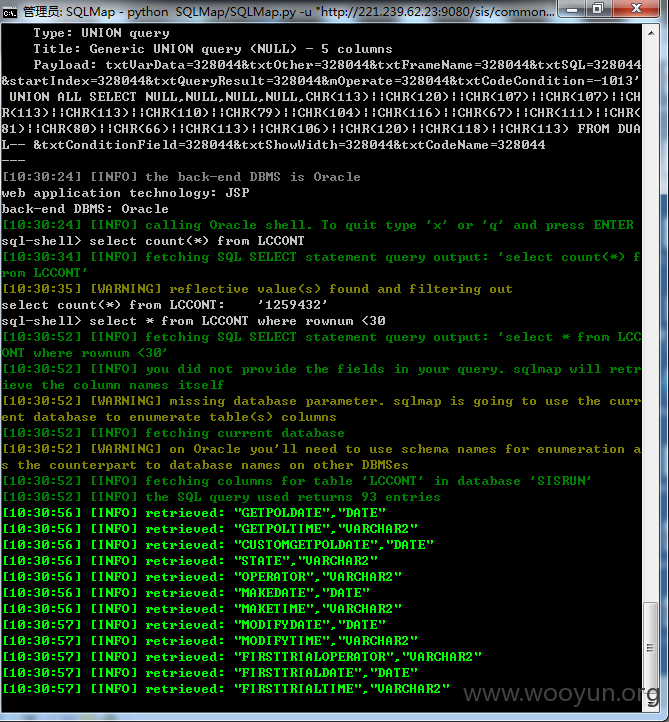Click the 'back-end DBMS: Oracle' line

coord(85,209)
